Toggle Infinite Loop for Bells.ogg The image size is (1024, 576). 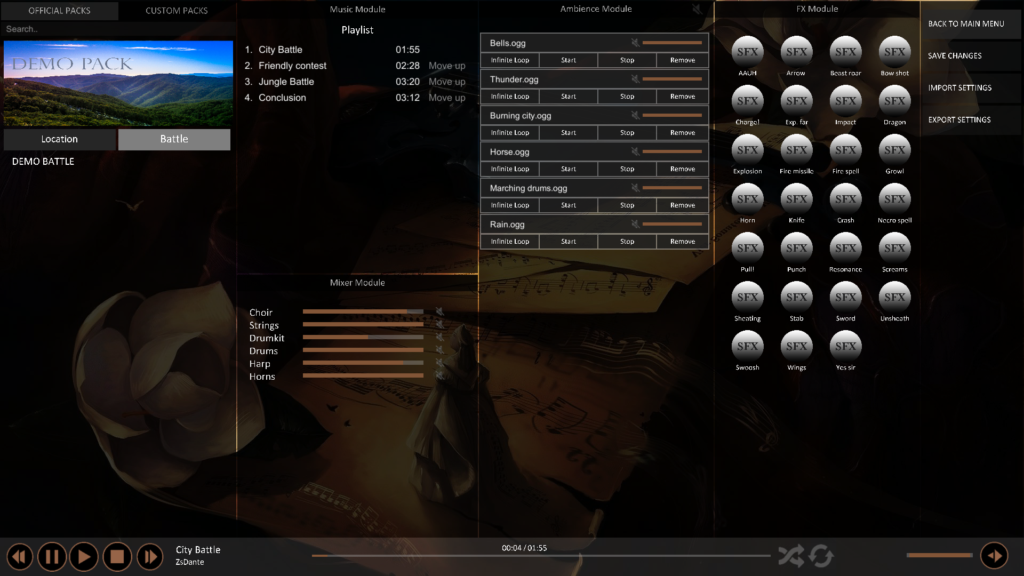pos(510,60)
